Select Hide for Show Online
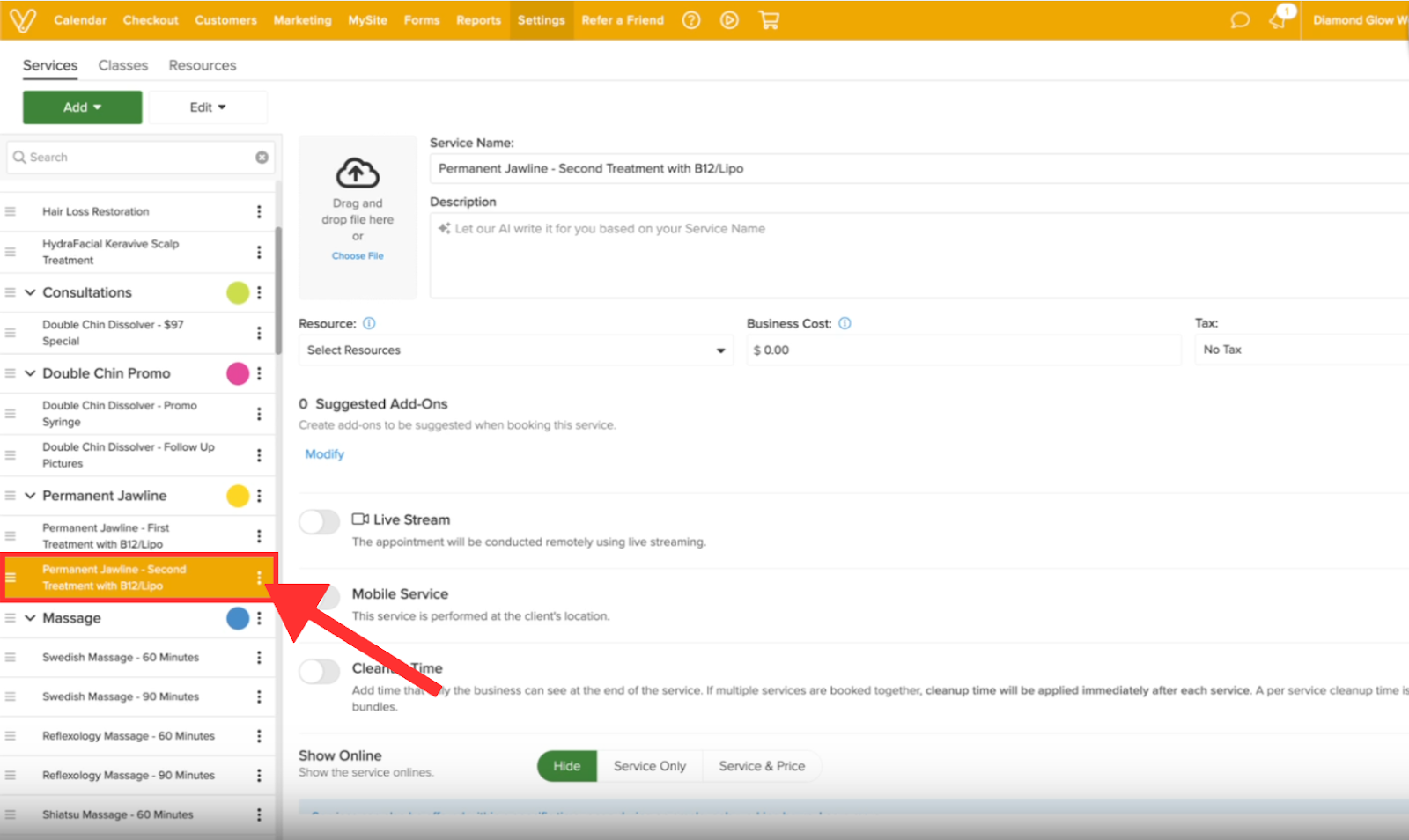 click(x=567, y=766)
